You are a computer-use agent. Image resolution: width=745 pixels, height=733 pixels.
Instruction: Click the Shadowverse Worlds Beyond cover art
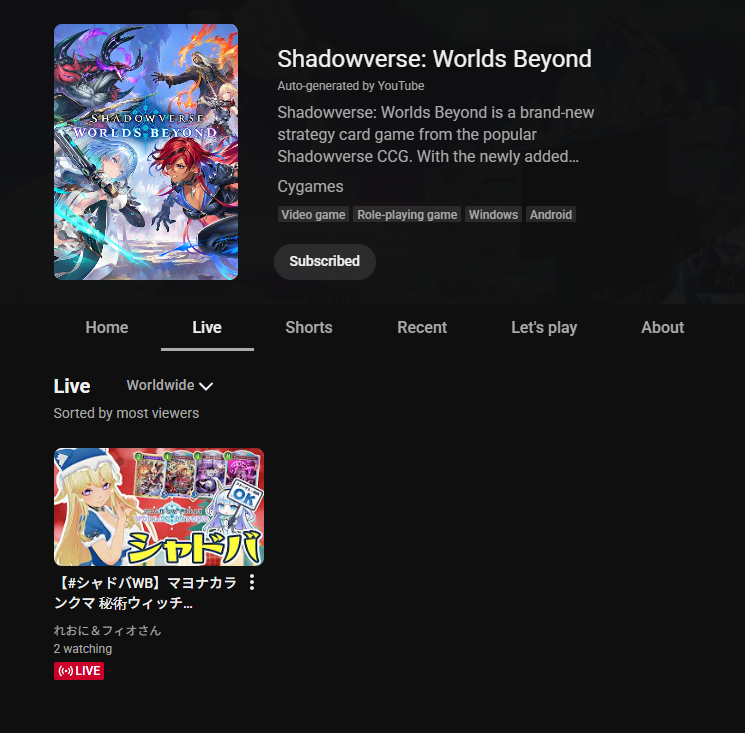pyautogui.click(x=146, y=152)
